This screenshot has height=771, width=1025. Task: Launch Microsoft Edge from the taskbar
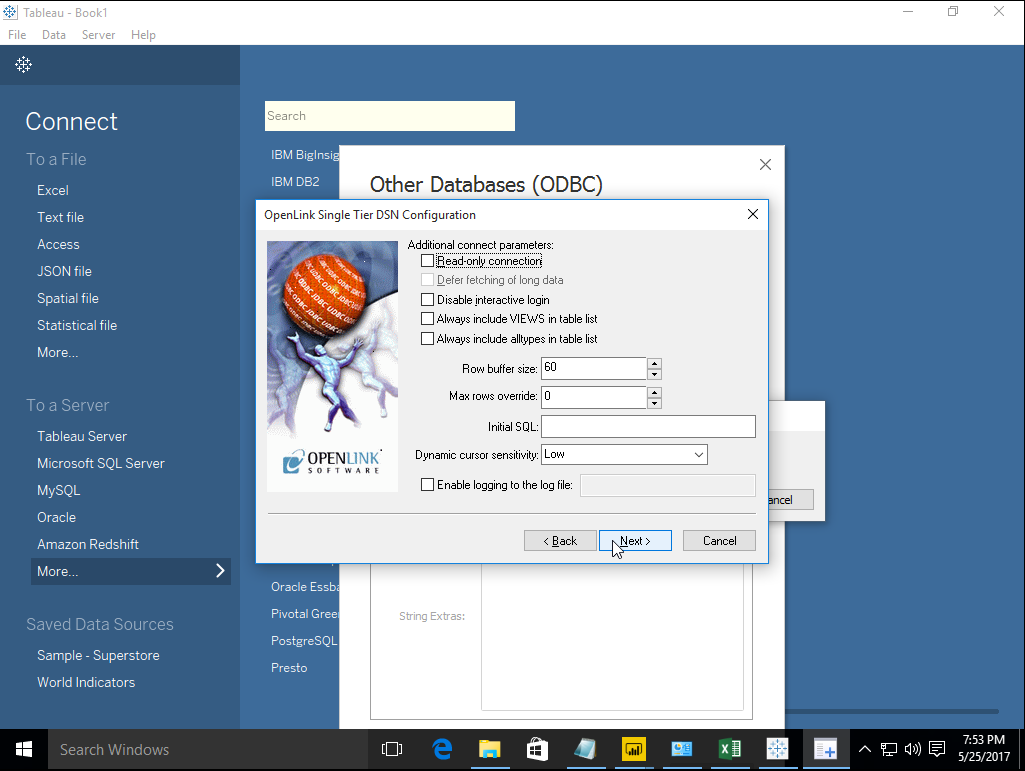coord(443,749)
